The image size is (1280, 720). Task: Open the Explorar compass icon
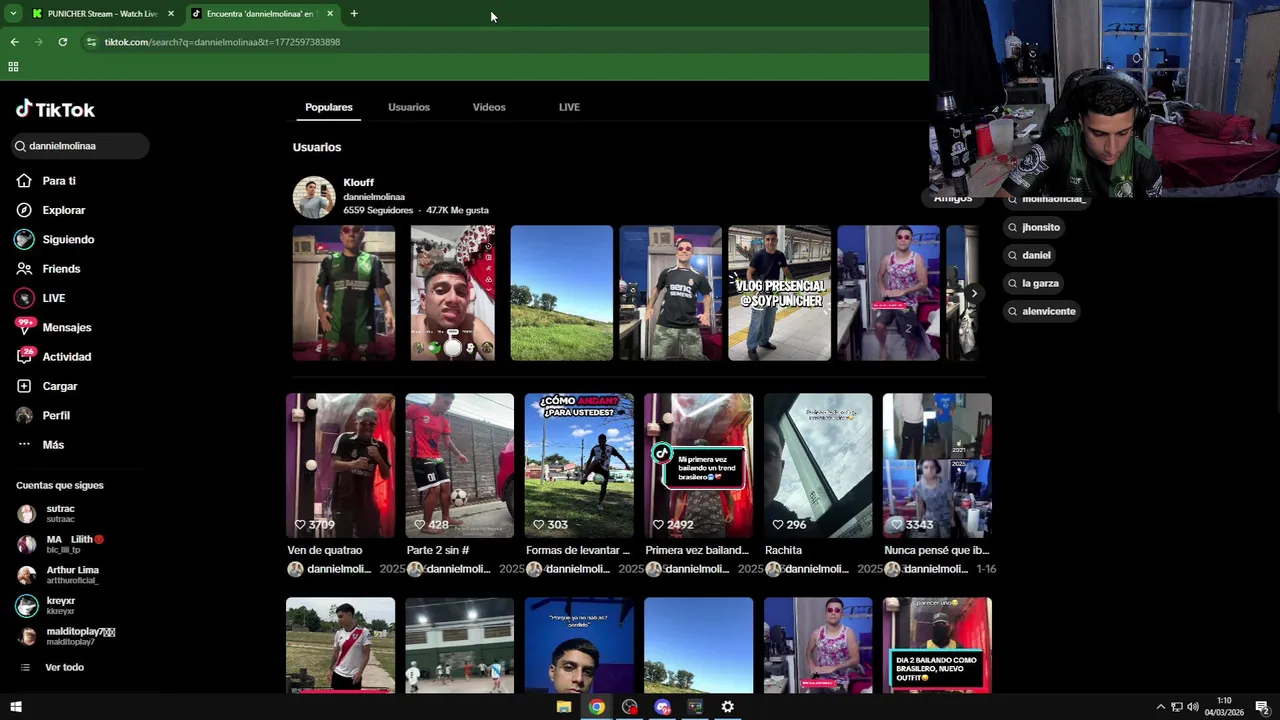coord(24,210)
